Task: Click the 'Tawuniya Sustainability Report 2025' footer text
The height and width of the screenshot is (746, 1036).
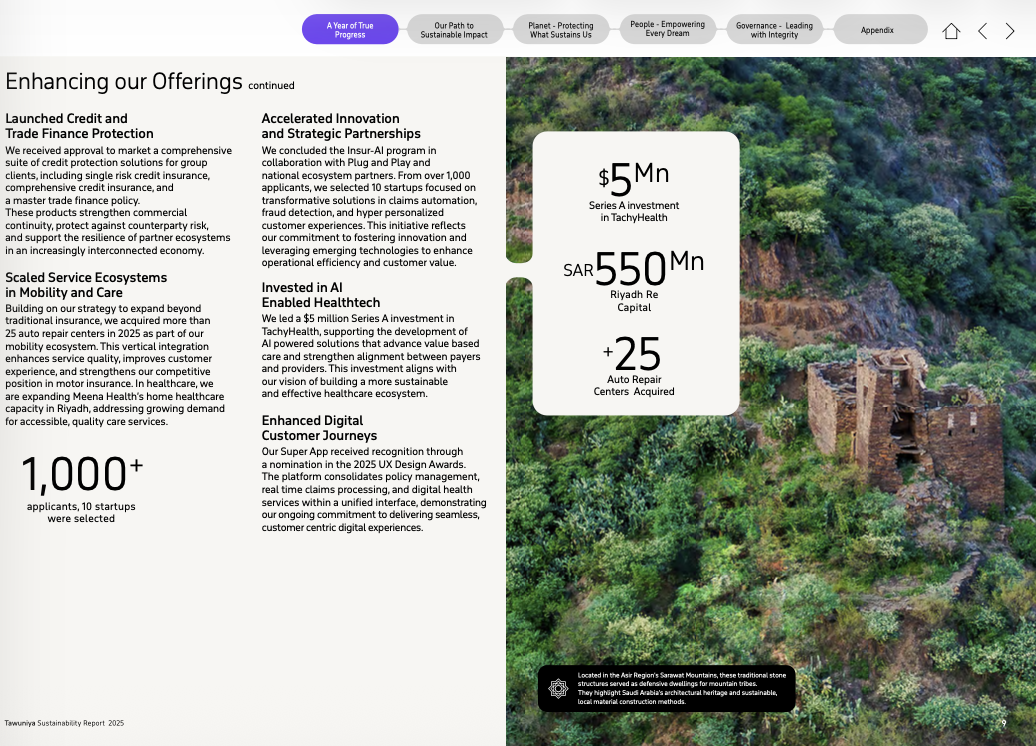Action: coord(64,723)
